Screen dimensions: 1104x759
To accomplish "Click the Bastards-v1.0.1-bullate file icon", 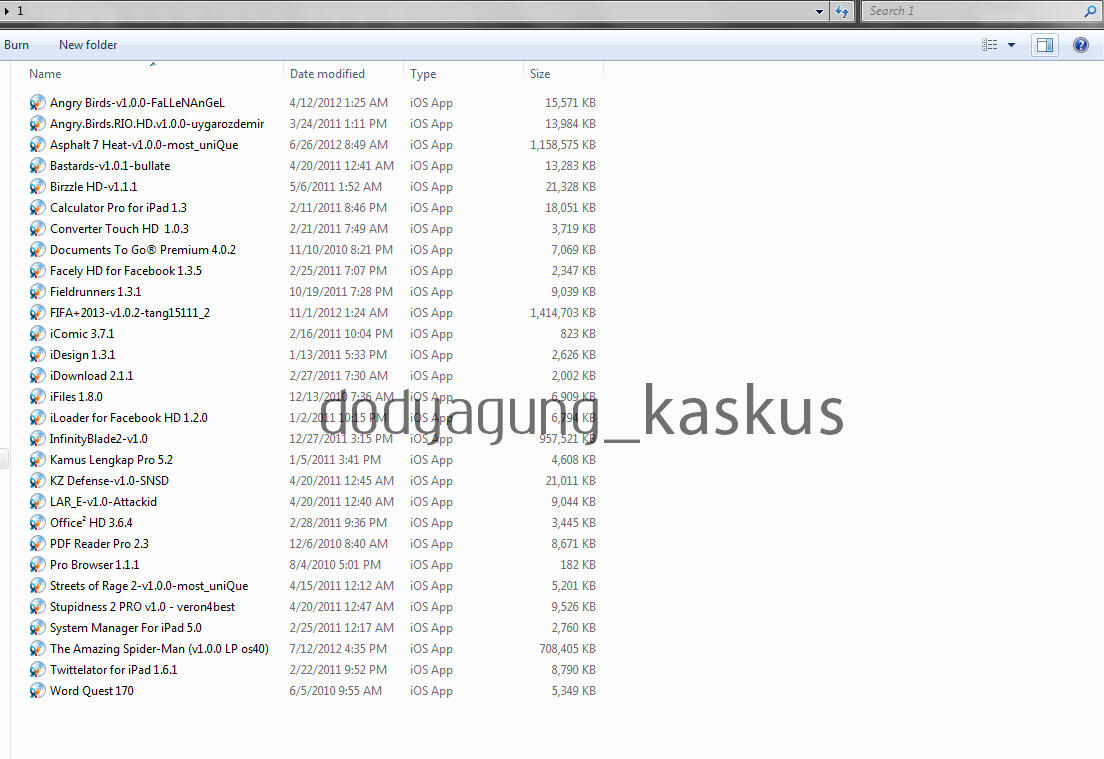I will click(37, 166).
